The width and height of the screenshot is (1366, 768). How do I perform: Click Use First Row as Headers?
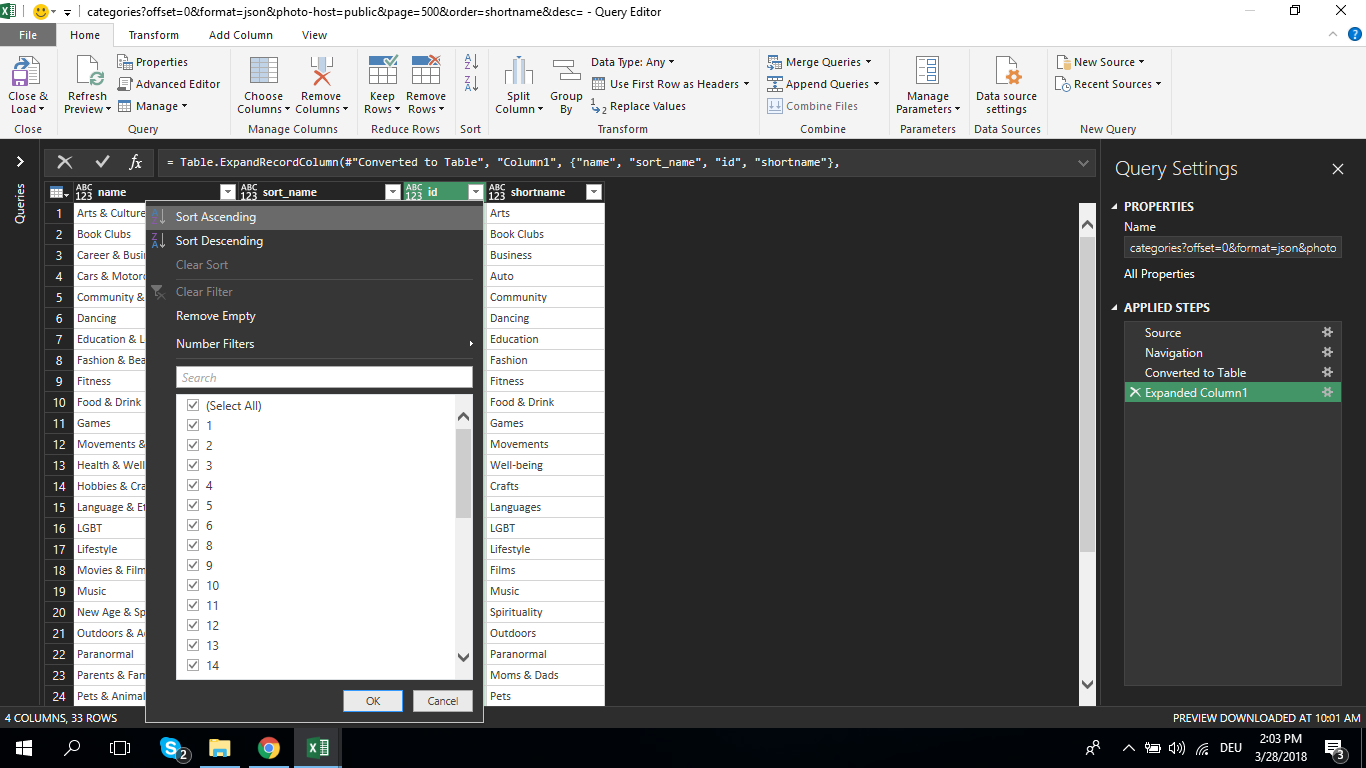(670, 84)
